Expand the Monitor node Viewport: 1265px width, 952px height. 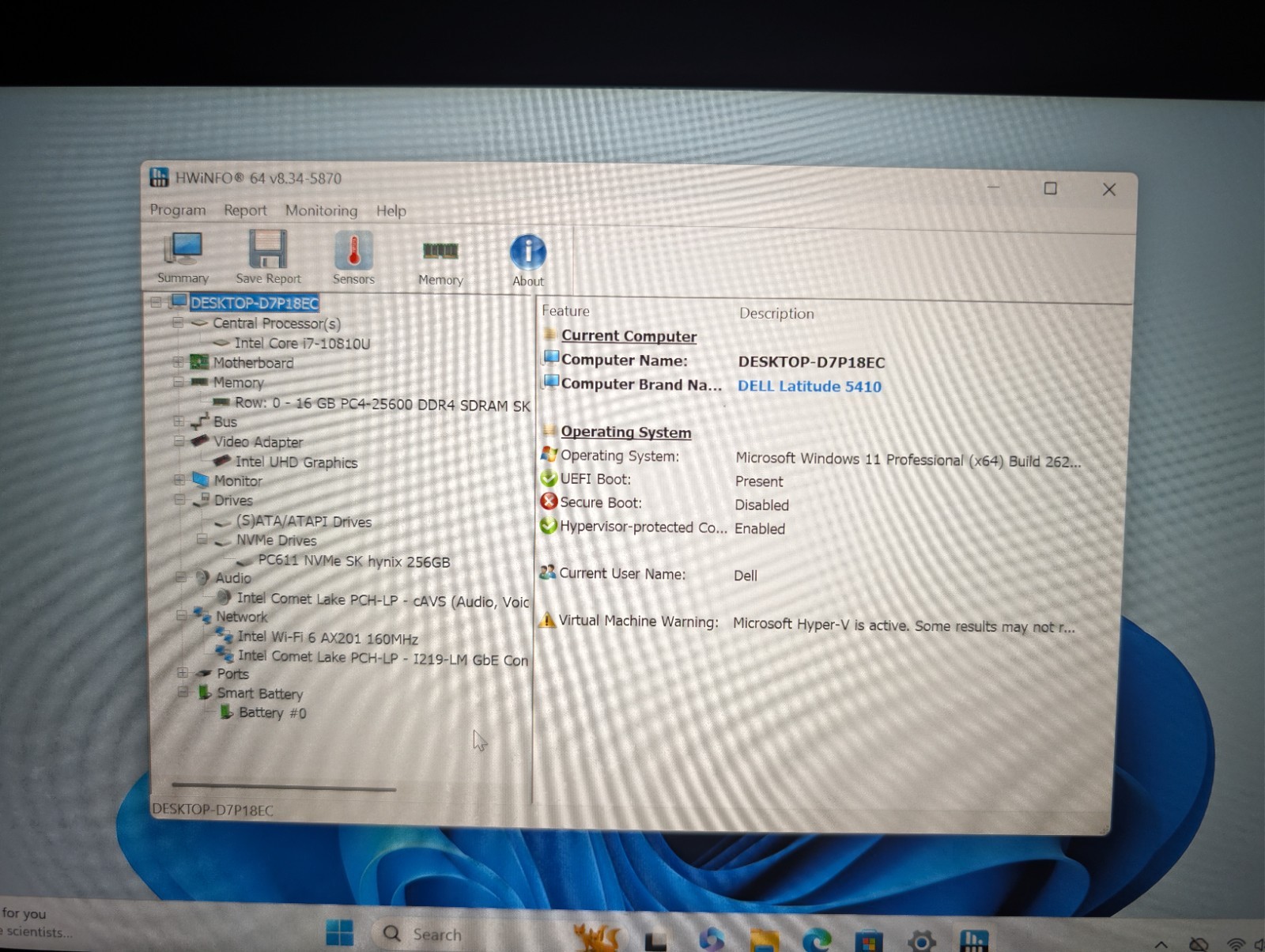pos(180,480)
